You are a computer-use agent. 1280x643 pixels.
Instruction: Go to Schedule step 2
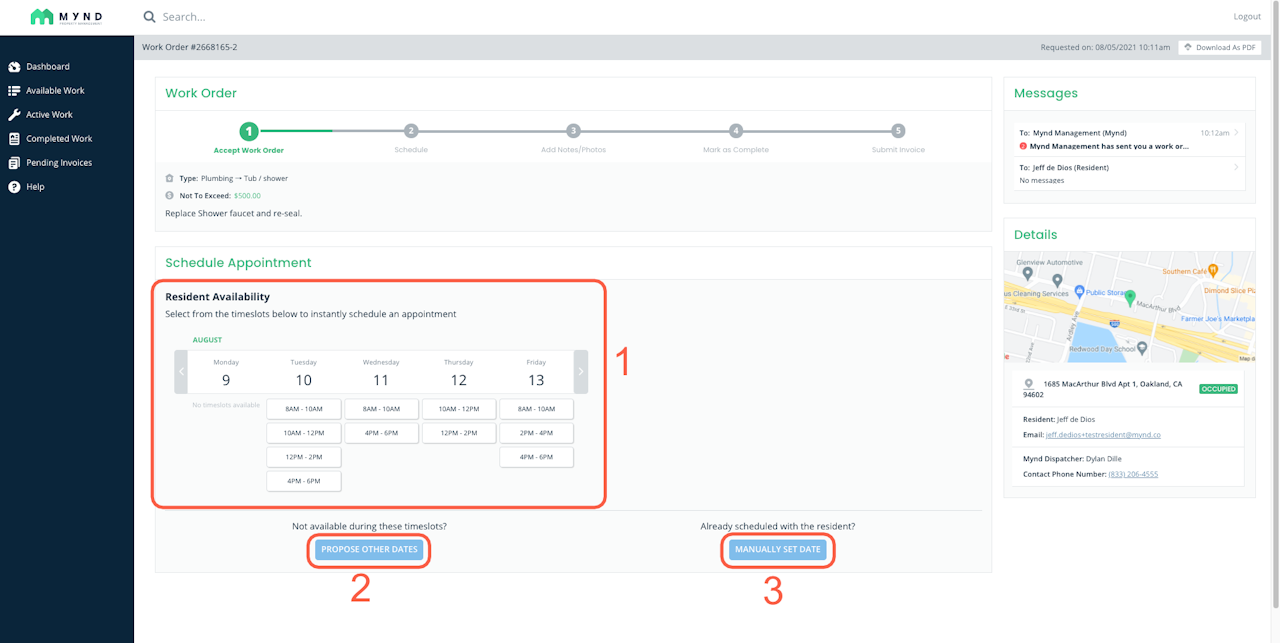click(x=411, y=131)
